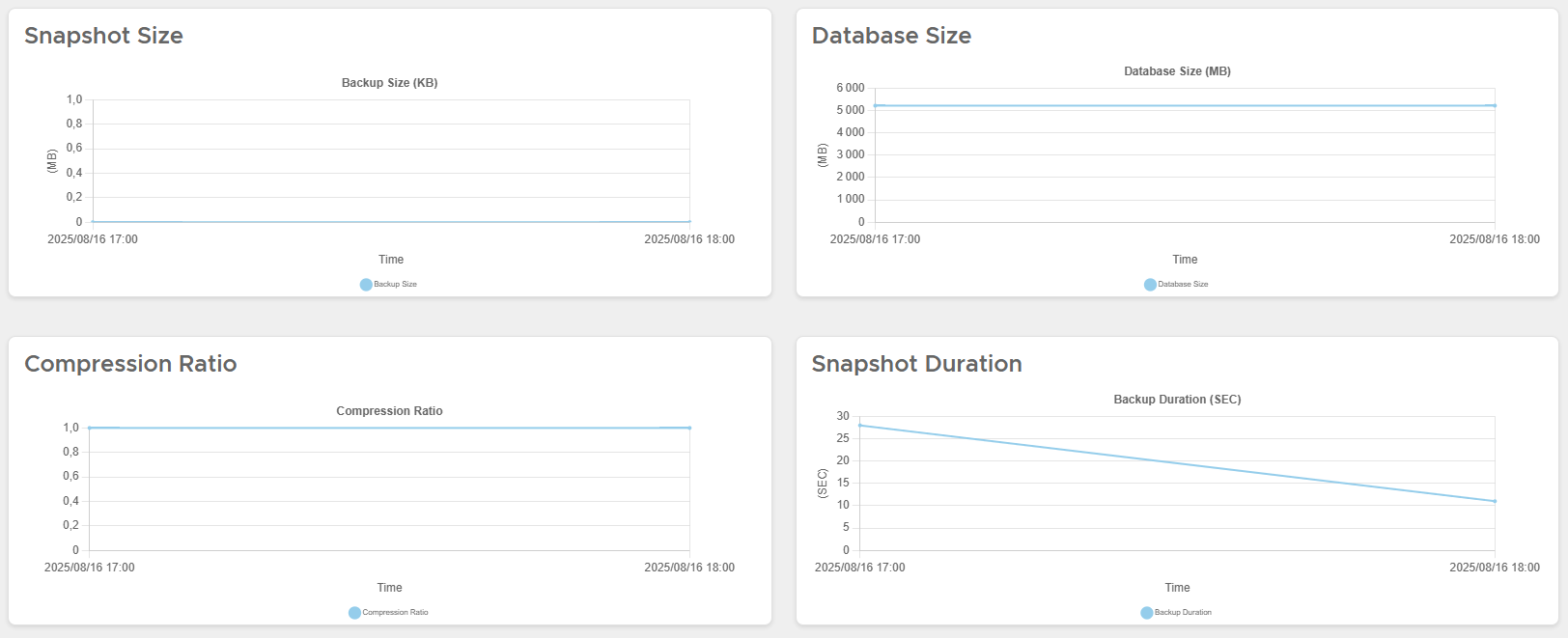The height and width of the screenshot is (638, 1568).
Task: Click the Compression Ratio legend circle
Action: pyautogui.click(x=354, y=613)
